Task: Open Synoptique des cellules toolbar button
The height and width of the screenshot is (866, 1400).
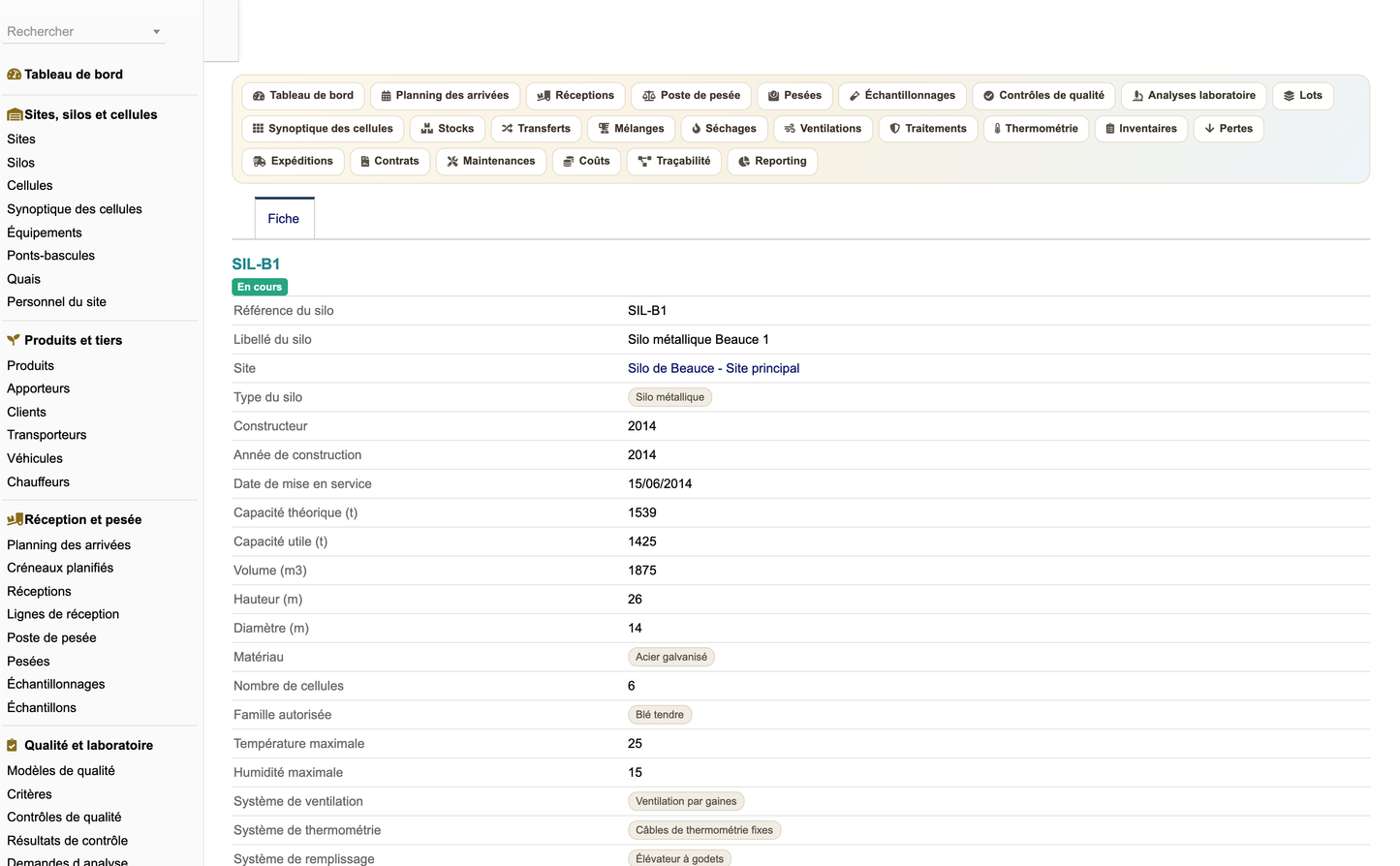Action: (323, 129)
